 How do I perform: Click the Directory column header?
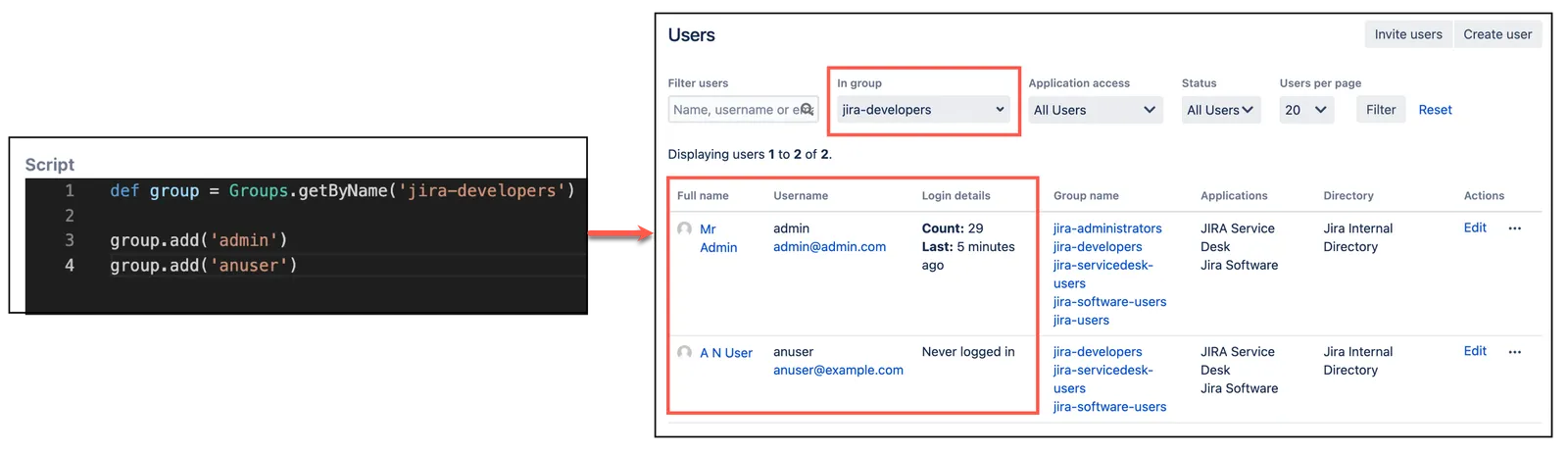click(1348, 196)
